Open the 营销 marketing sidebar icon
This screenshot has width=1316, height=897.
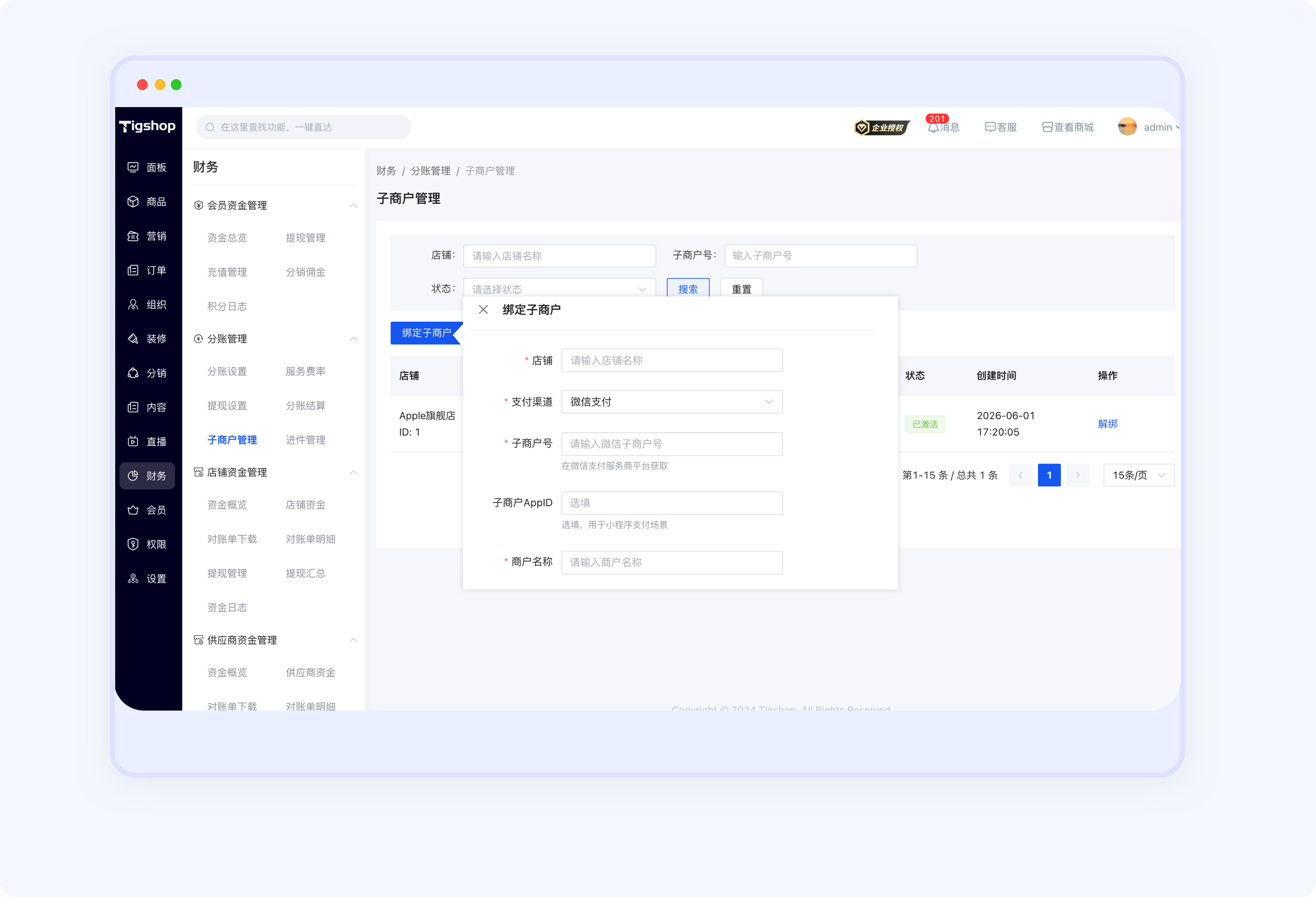(133, 236)
